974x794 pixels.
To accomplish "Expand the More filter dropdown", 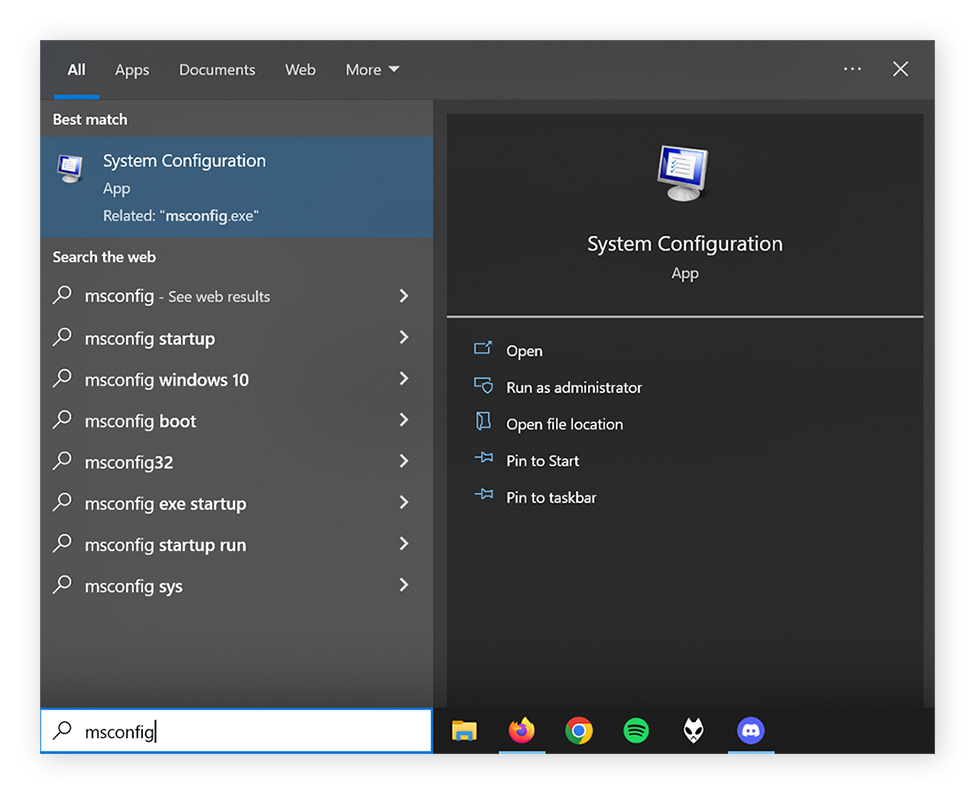I will click(x=371, y=69).
